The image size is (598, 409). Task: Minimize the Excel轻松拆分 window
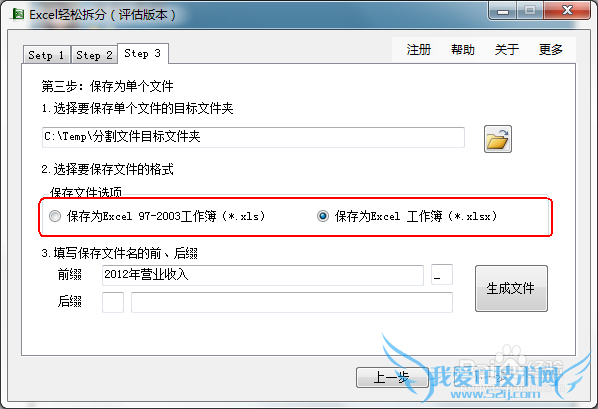503,11
